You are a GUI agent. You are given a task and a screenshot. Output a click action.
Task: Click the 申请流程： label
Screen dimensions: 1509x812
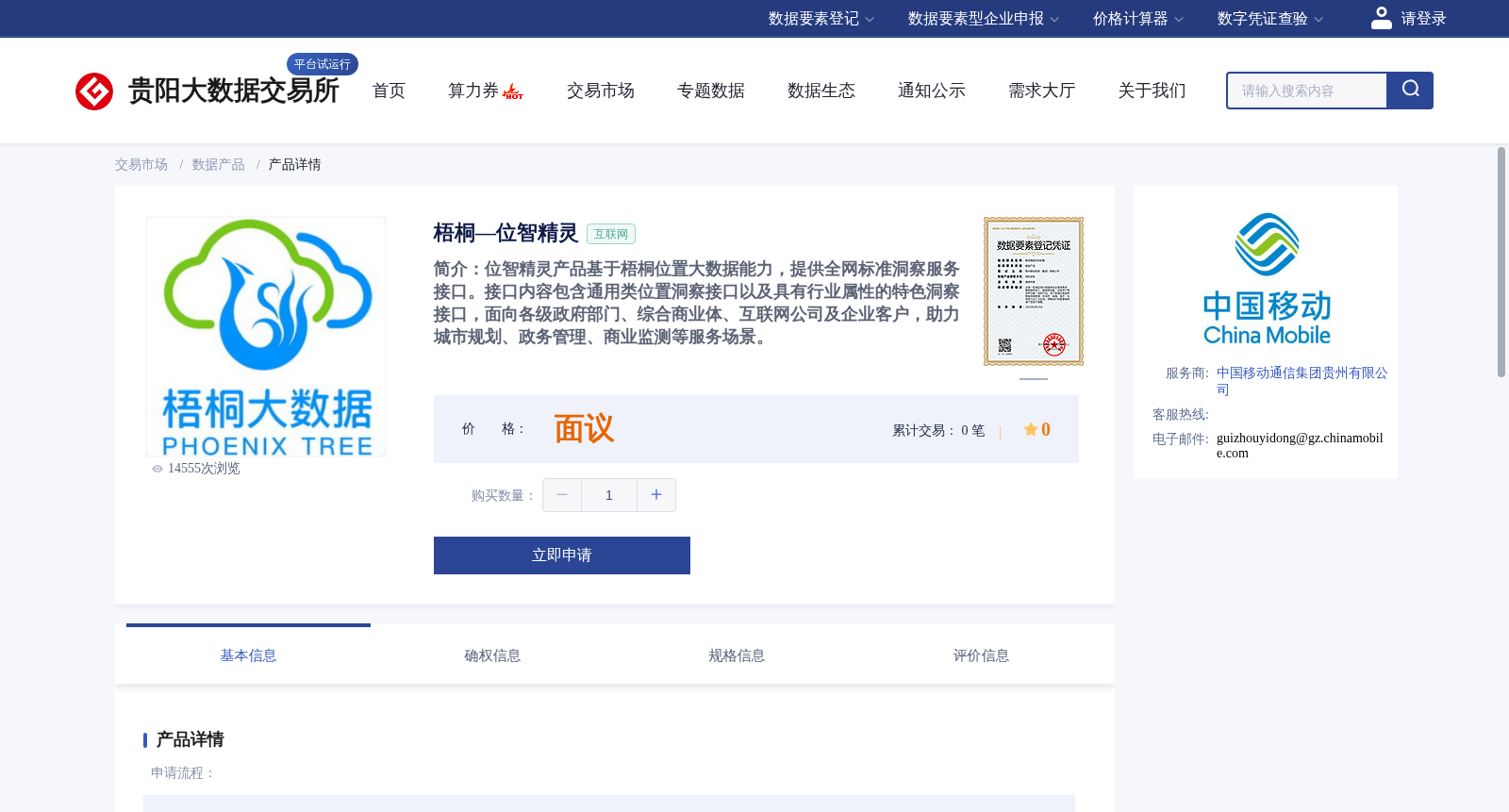click(x=184, y=773)
